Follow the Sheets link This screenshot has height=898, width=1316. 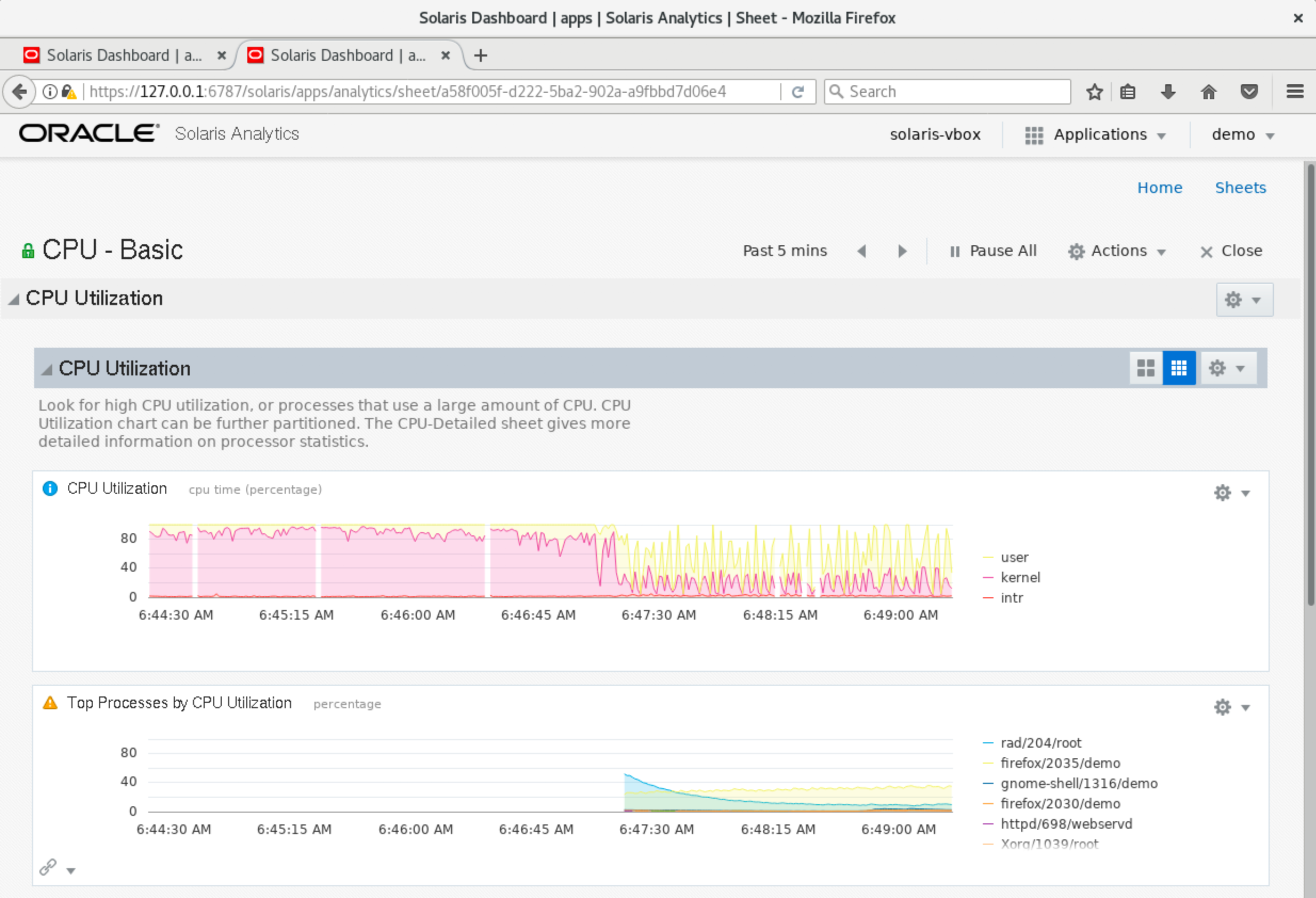click(x=1240, y=188)
